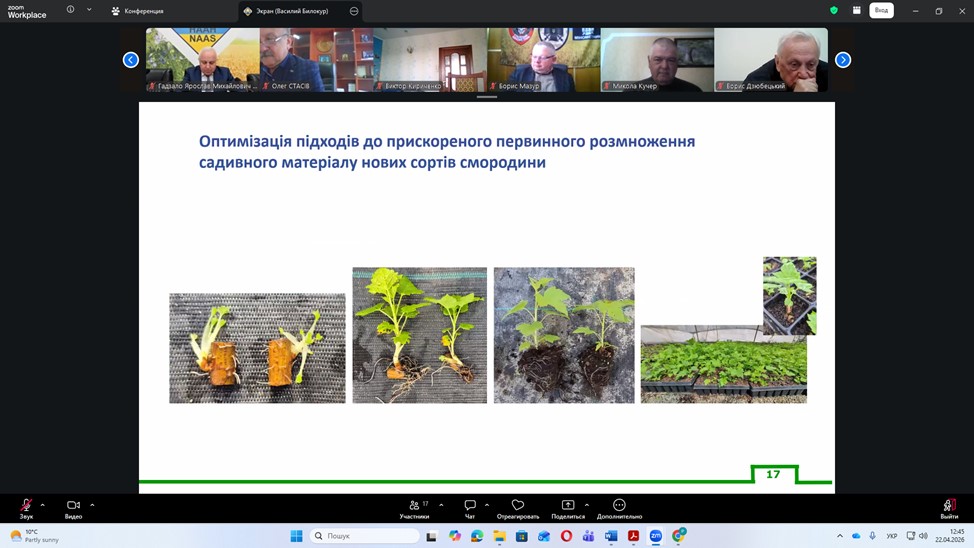Switch to the Конференция tab
Screen dimensions: 974x548
[x=138, y=11]
